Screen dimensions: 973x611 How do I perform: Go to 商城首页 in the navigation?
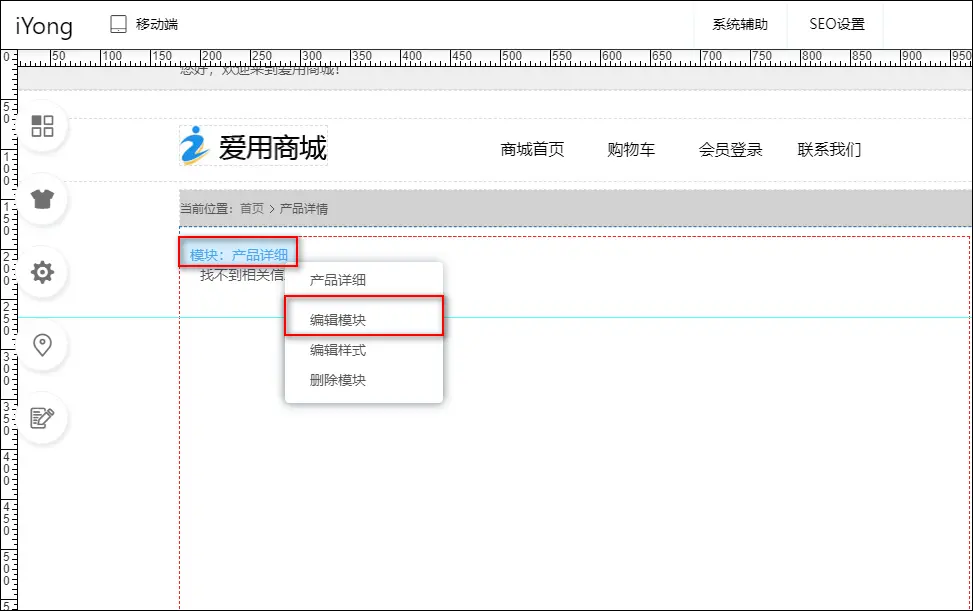532,150
